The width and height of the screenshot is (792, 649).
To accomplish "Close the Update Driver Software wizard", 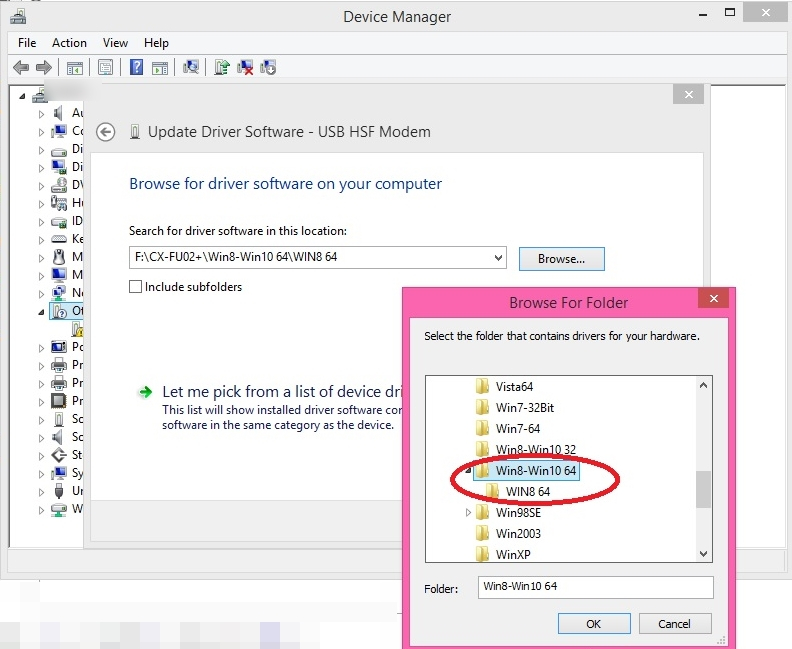I will click(x=688, y=94).
